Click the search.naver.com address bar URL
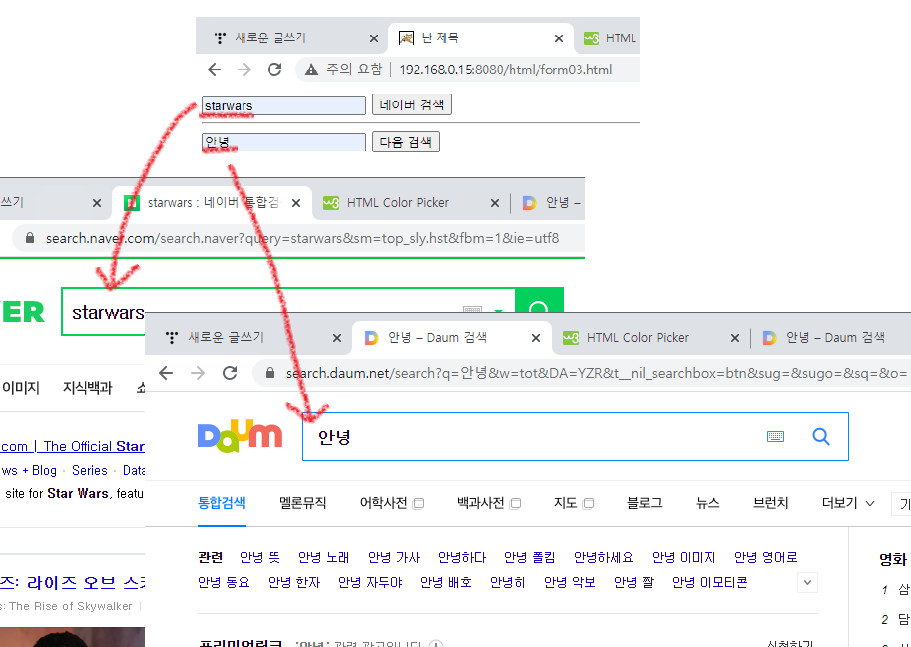 (x=302, y=238)
